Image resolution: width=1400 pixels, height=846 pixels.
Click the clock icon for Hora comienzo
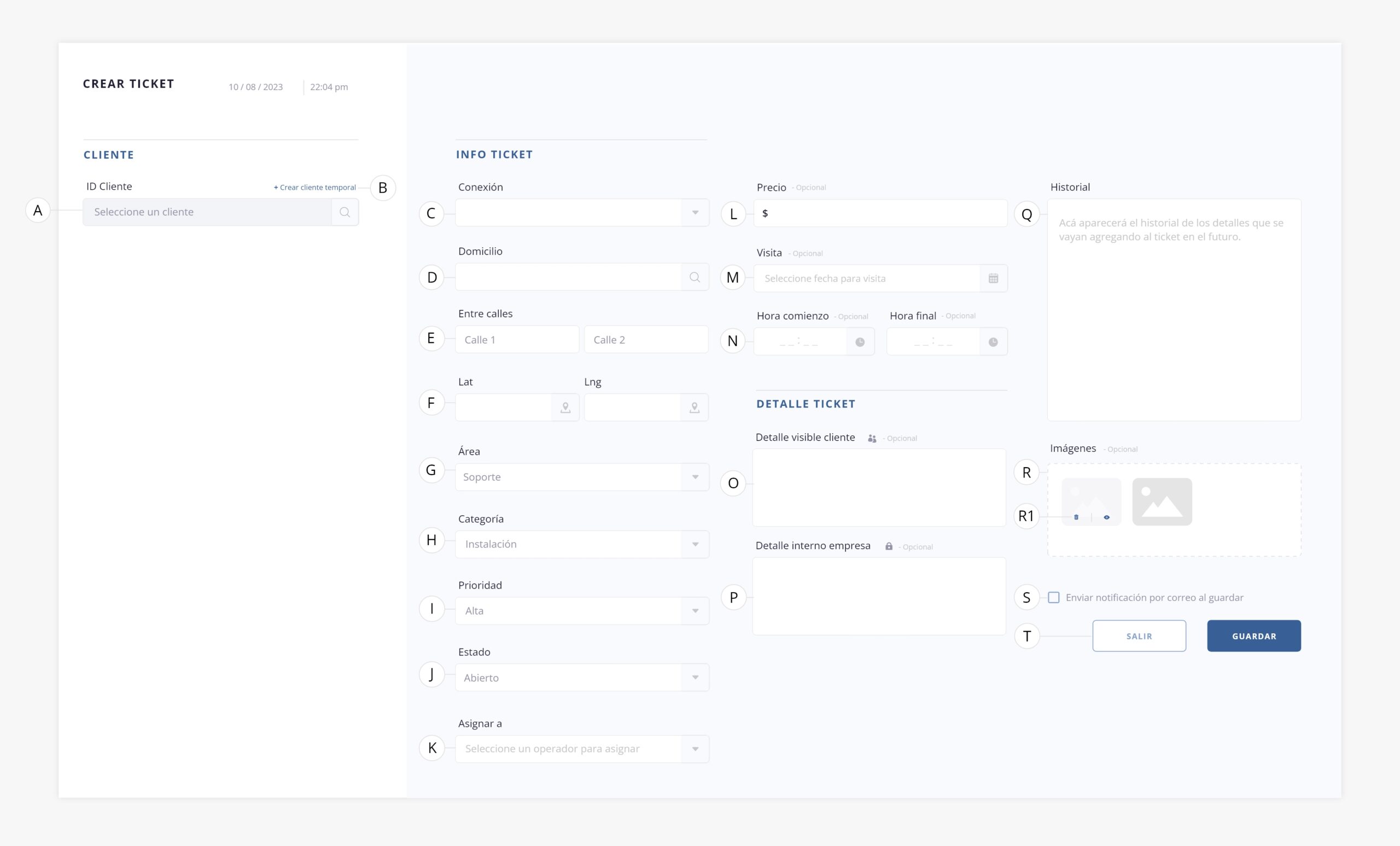[860, 342]
